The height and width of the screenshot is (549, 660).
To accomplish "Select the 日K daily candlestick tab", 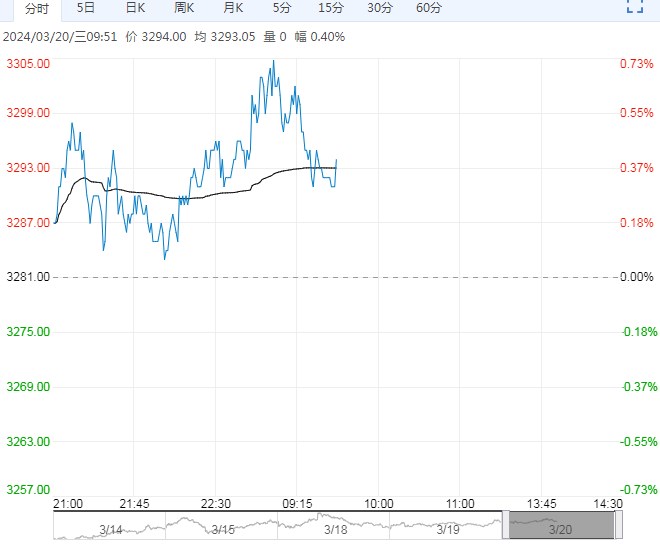I will (135, 8).
